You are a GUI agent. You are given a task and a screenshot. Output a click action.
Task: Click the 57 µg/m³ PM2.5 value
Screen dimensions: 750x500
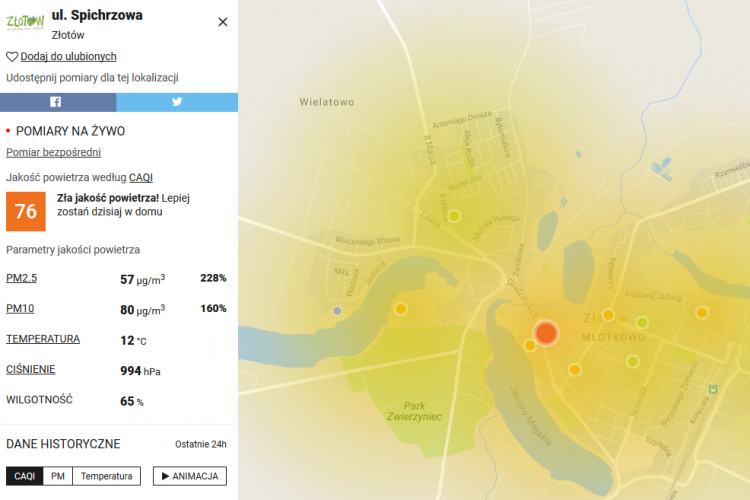(143, 279)
